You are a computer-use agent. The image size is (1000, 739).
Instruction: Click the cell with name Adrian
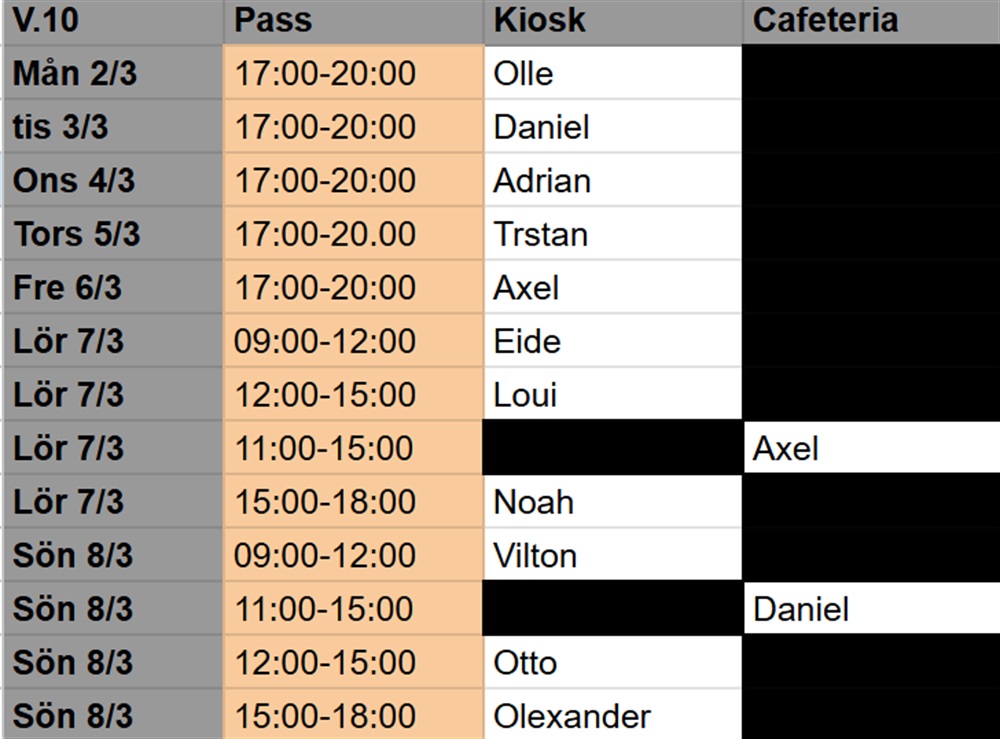pyautogui.click(x=612, y=181)
